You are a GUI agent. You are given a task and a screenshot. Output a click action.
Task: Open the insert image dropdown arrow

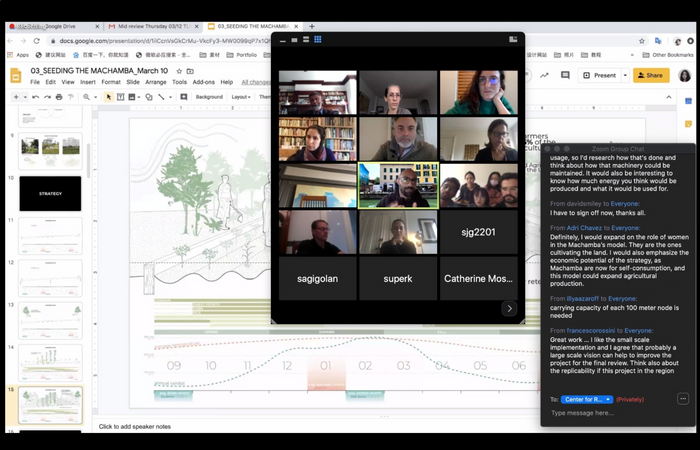pyautogui.click(x=139, y=97)
